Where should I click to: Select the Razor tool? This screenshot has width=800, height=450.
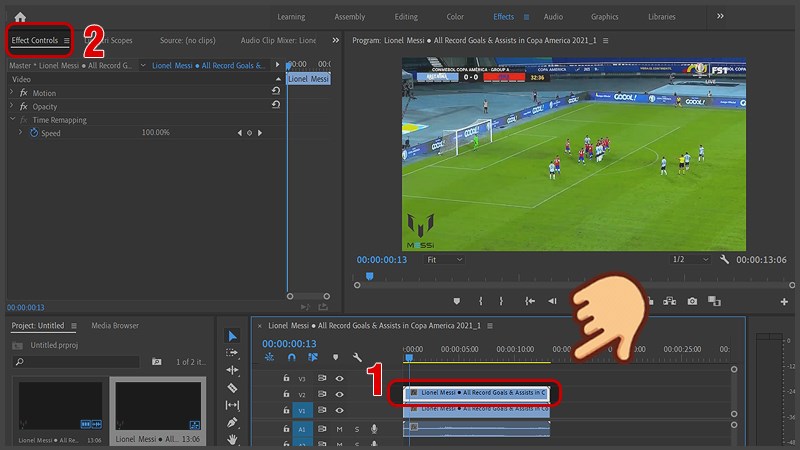[232, 387]
